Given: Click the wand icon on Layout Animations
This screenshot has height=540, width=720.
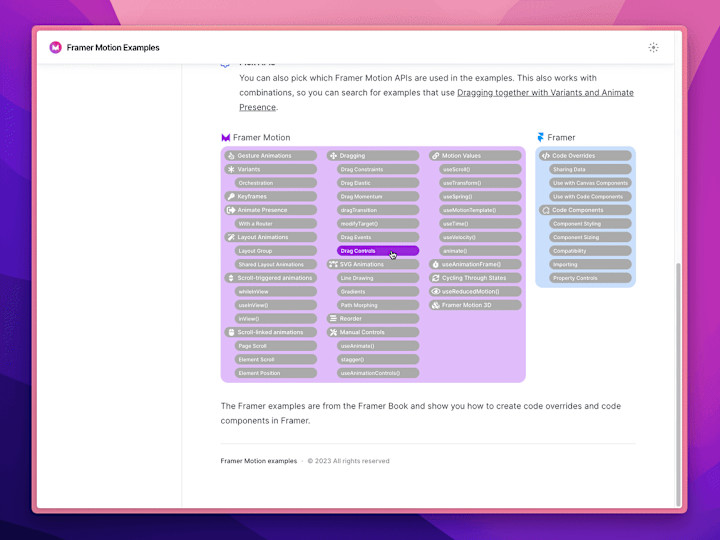Looking at the screenshot, I should click(x=231, y=237).
